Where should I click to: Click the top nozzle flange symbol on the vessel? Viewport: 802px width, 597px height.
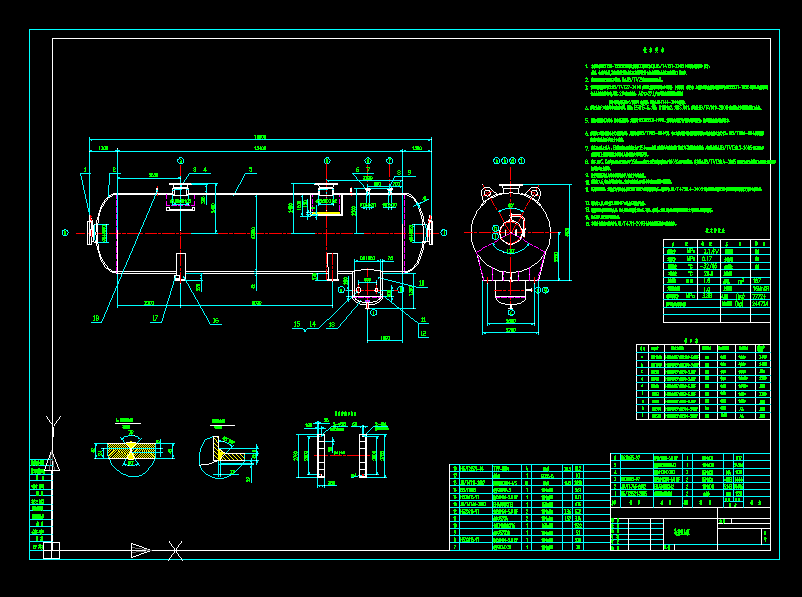(x=180, y=186)
